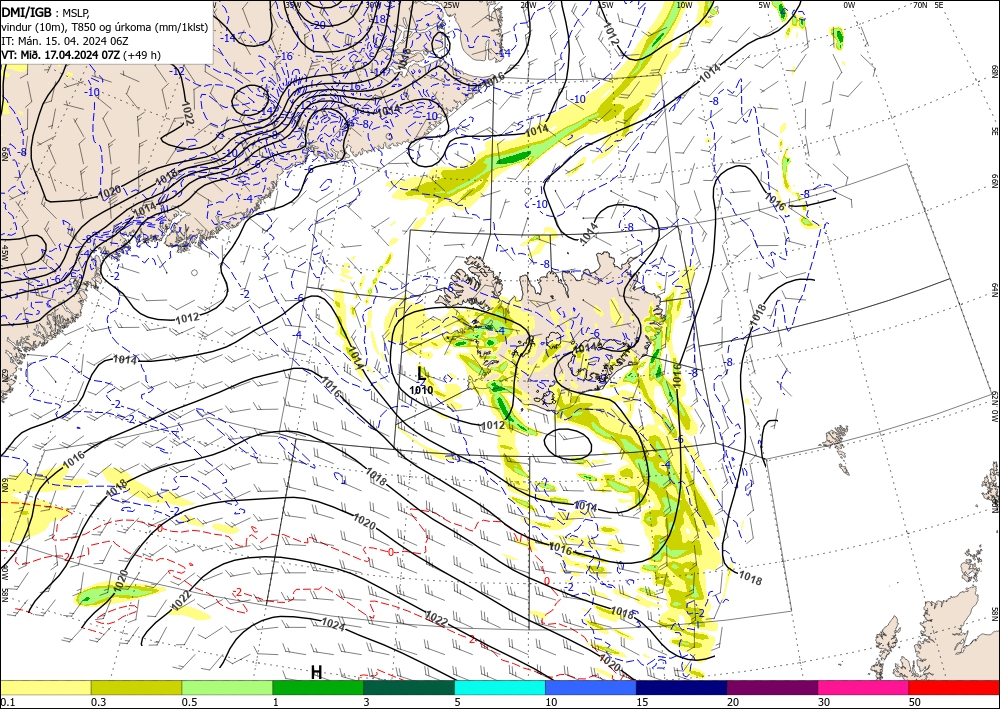Pick the blue 10–15 legend swatch
Viewport: 1000px width, 709px height.
[x=591, y=687]
